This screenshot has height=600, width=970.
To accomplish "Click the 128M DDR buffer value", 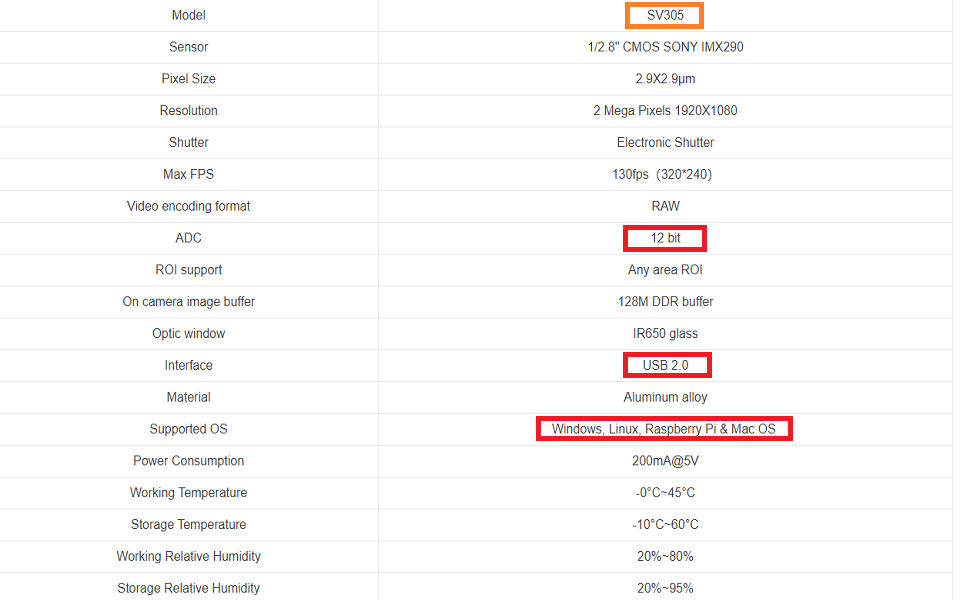I will 665,302.
